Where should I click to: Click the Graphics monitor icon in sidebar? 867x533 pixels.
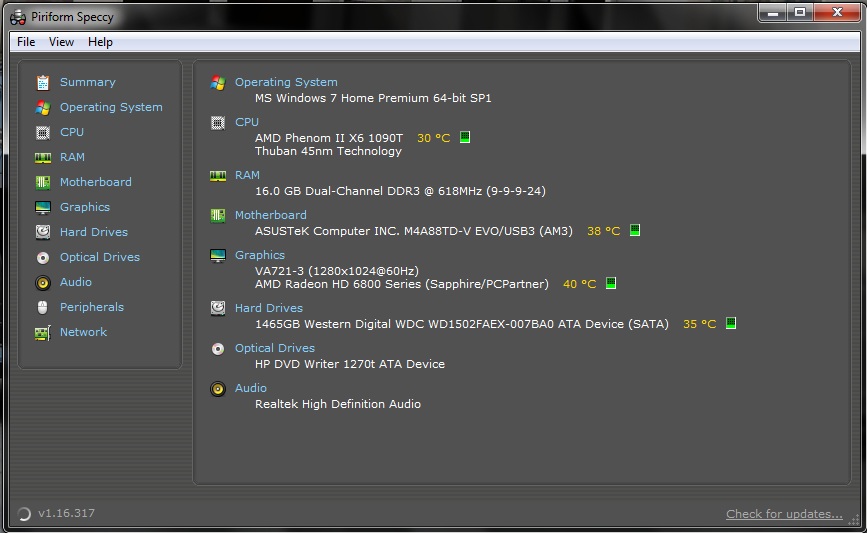point(43,207)
